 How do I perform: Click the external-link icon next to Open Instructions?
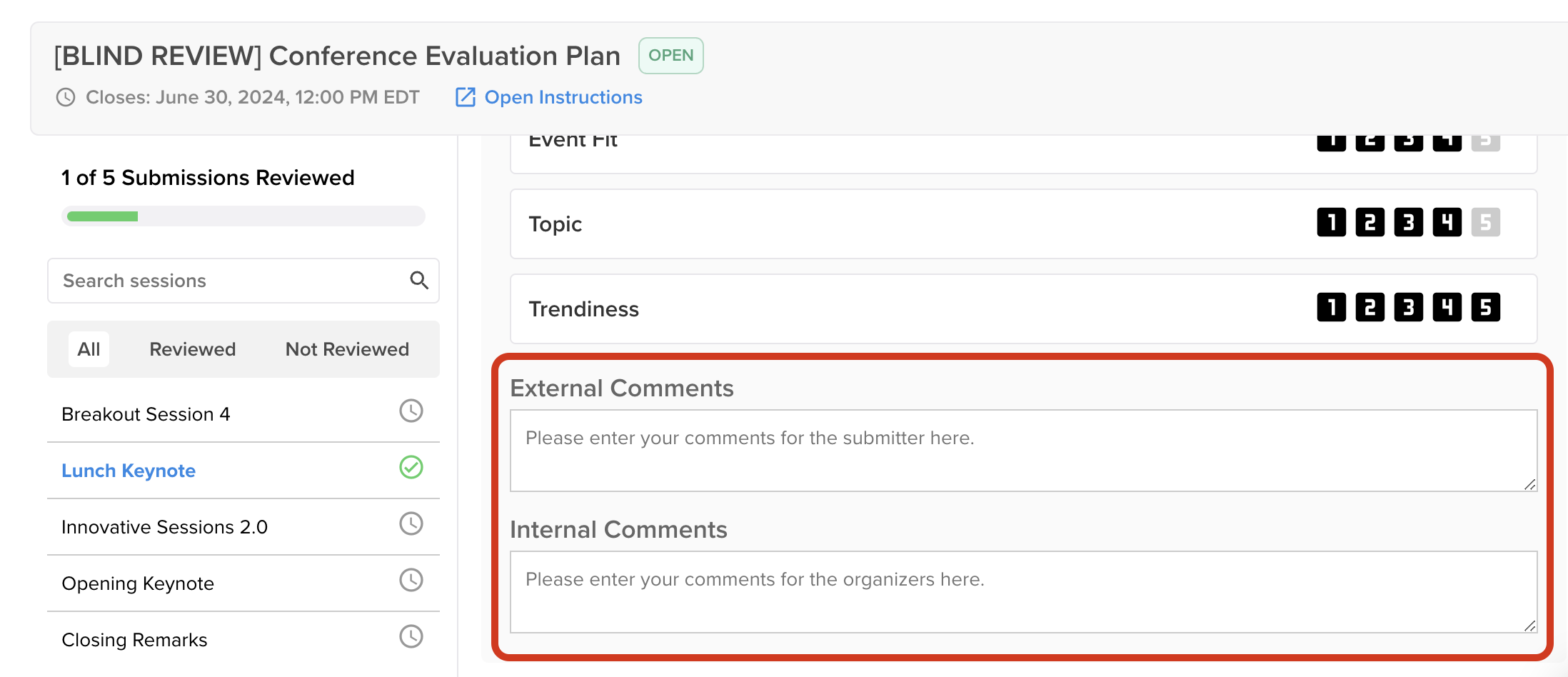[465, 97]
